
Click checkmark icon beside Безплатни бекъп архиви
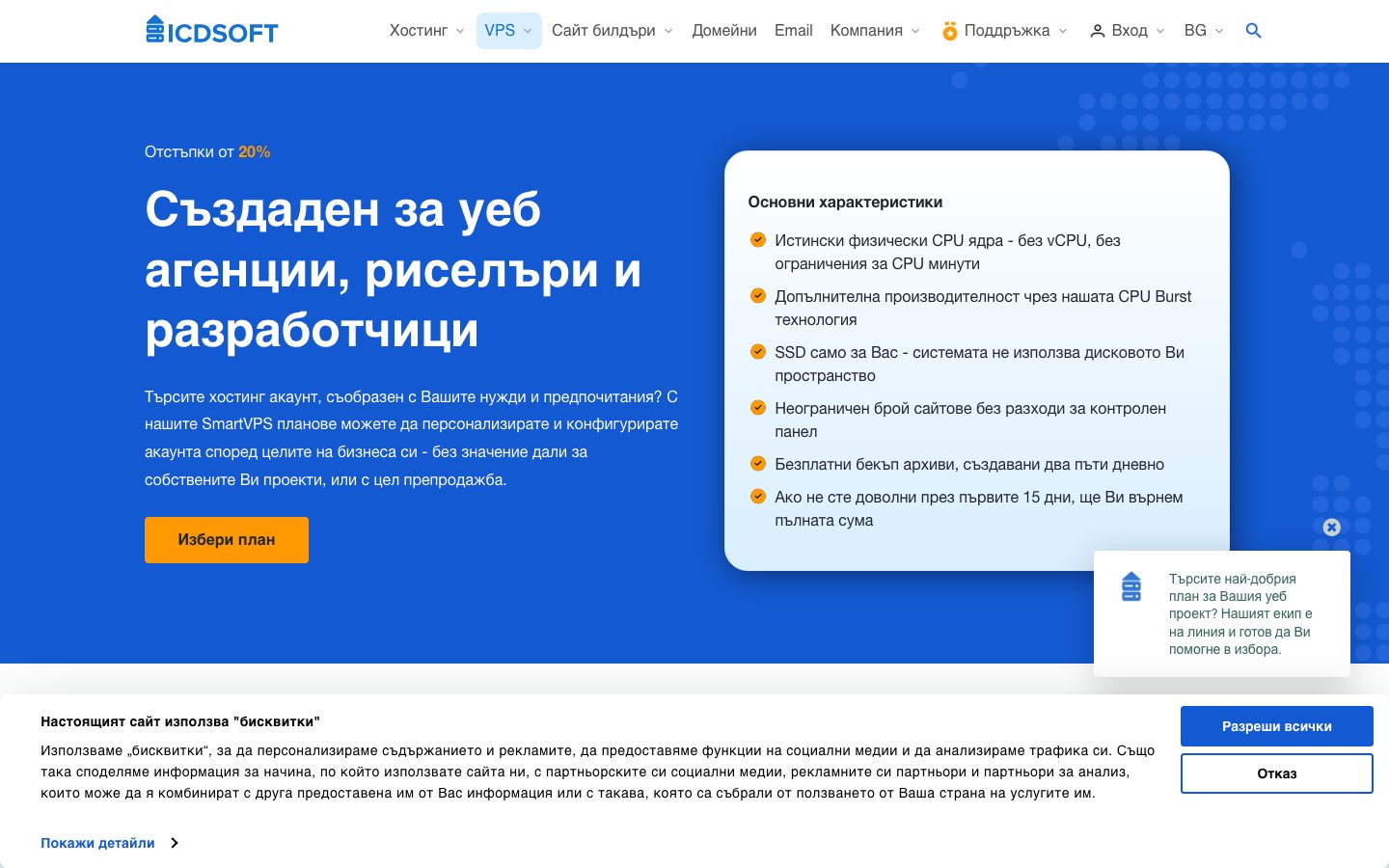758,463
